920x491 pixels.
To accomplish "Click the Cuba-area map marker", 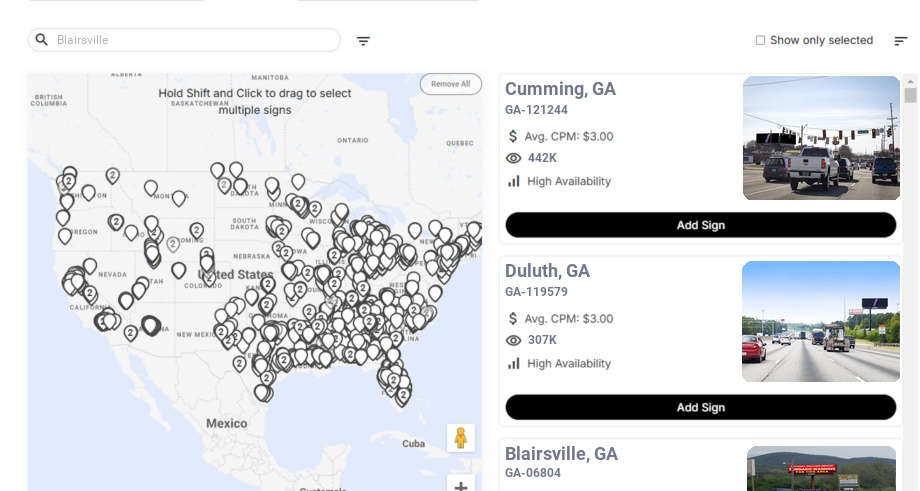I will point(403,395).
